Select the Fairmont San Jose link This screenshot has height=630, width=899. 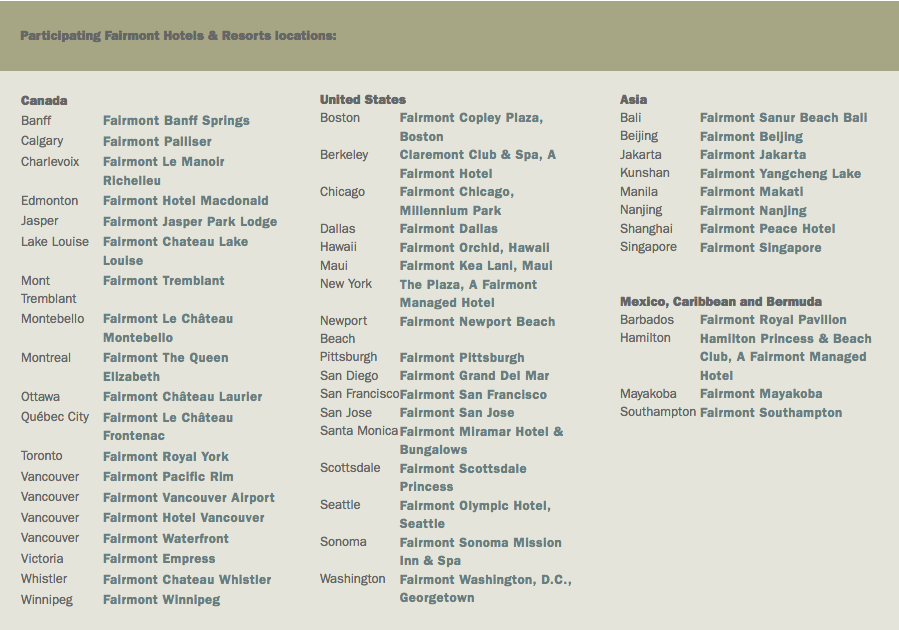(457, 413)
